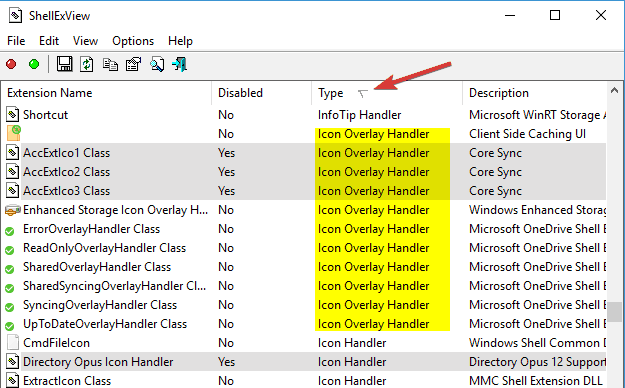
Task: Sort by the Description column header
Action: (535, 93)
